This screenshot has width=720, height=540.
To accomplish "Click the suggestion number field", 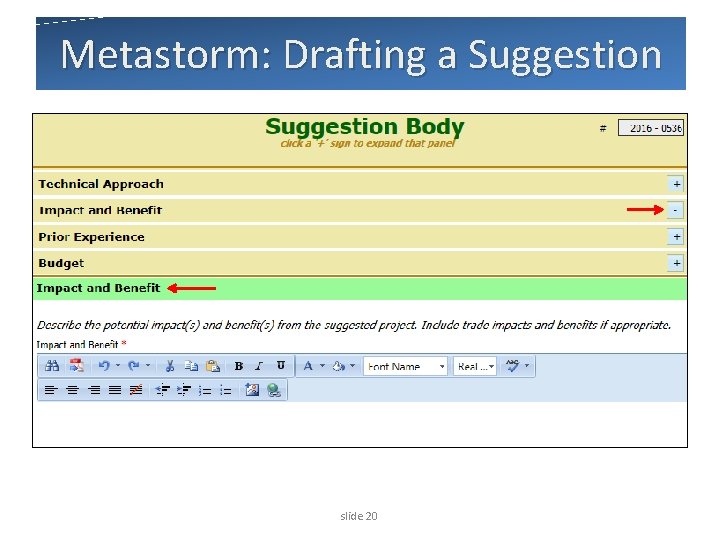I will pos(651,128).
